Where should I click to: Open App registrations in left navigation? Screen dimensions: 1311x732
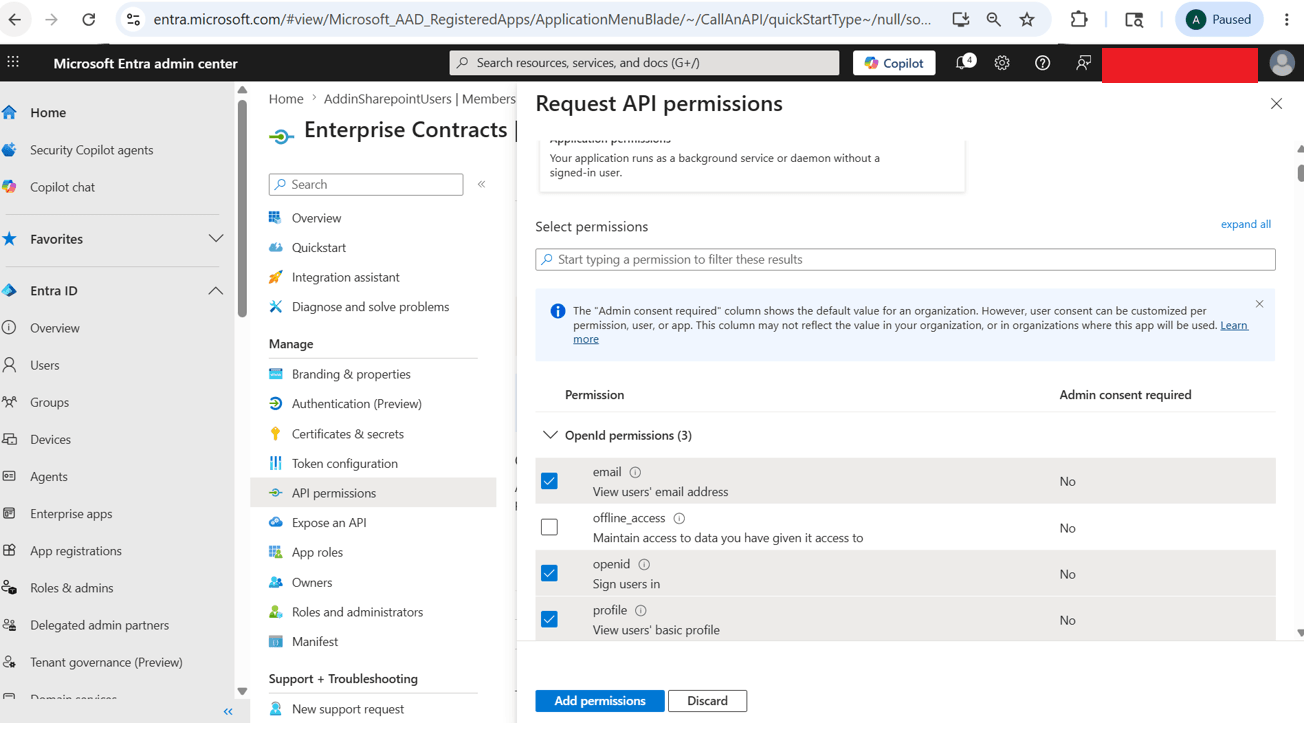(x=76, y=551)
